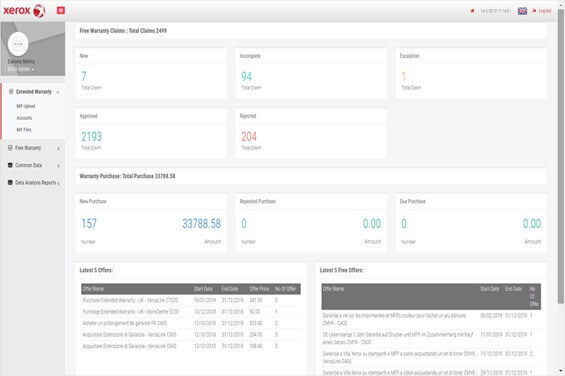Click the Free Warranty Claims heading
The width and height of the screenshot is (565, 376).
tap(123, 31)
